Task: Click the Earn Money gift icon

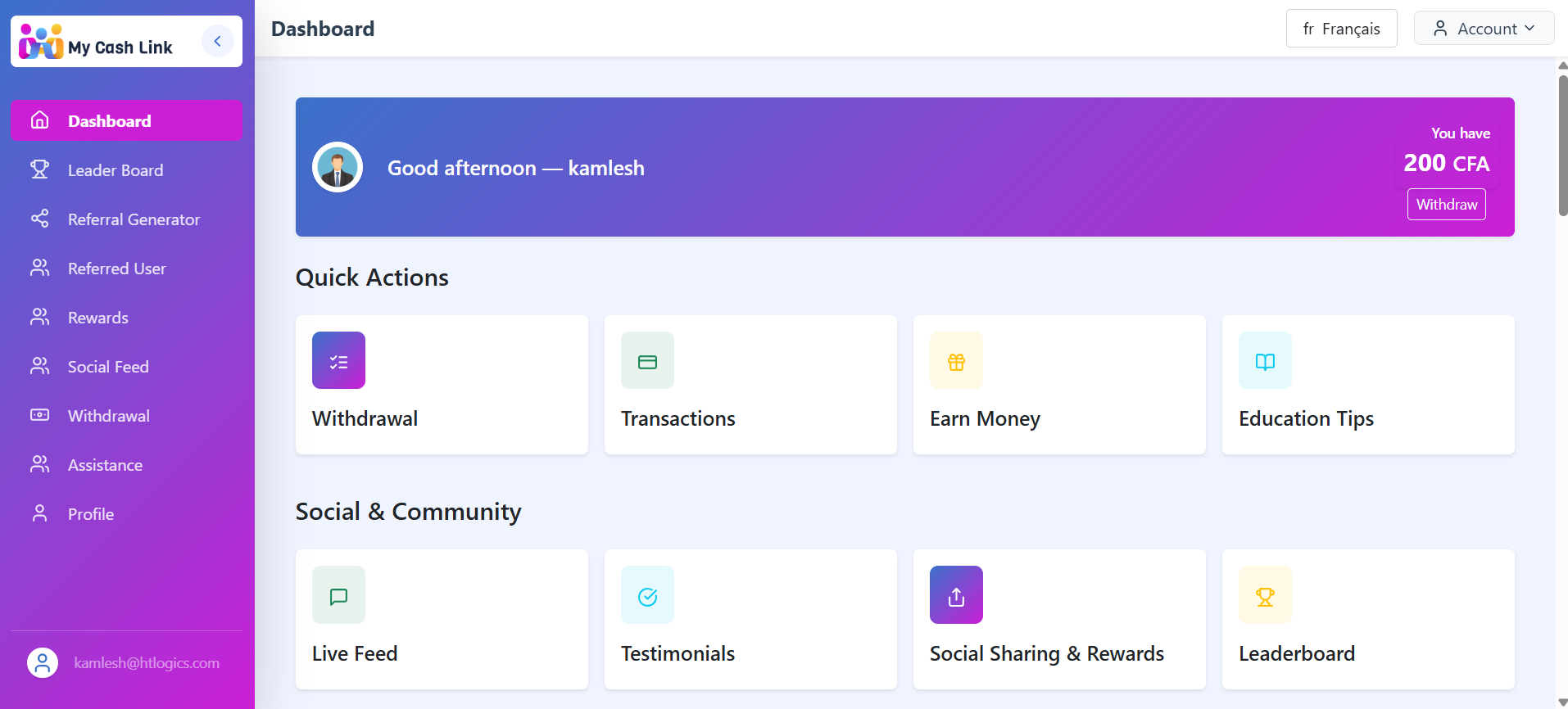Action: coord(956,360)
